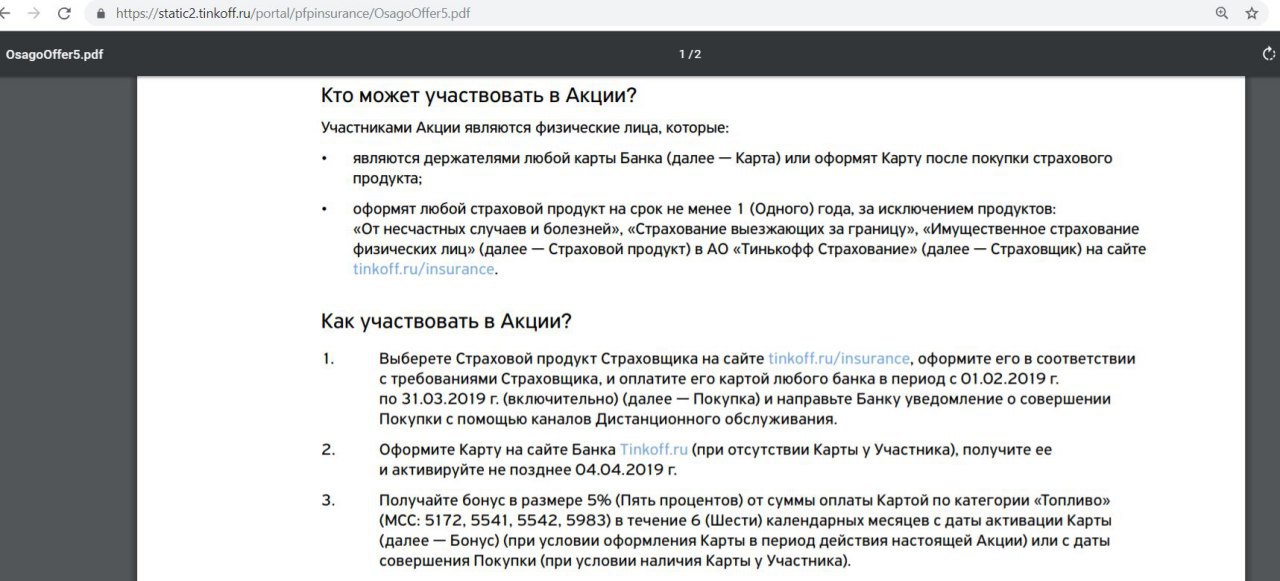This screenshot has height=581, width=1280.
Task: Rotate the PDF document clockwise
Action: coord(1270,54)
